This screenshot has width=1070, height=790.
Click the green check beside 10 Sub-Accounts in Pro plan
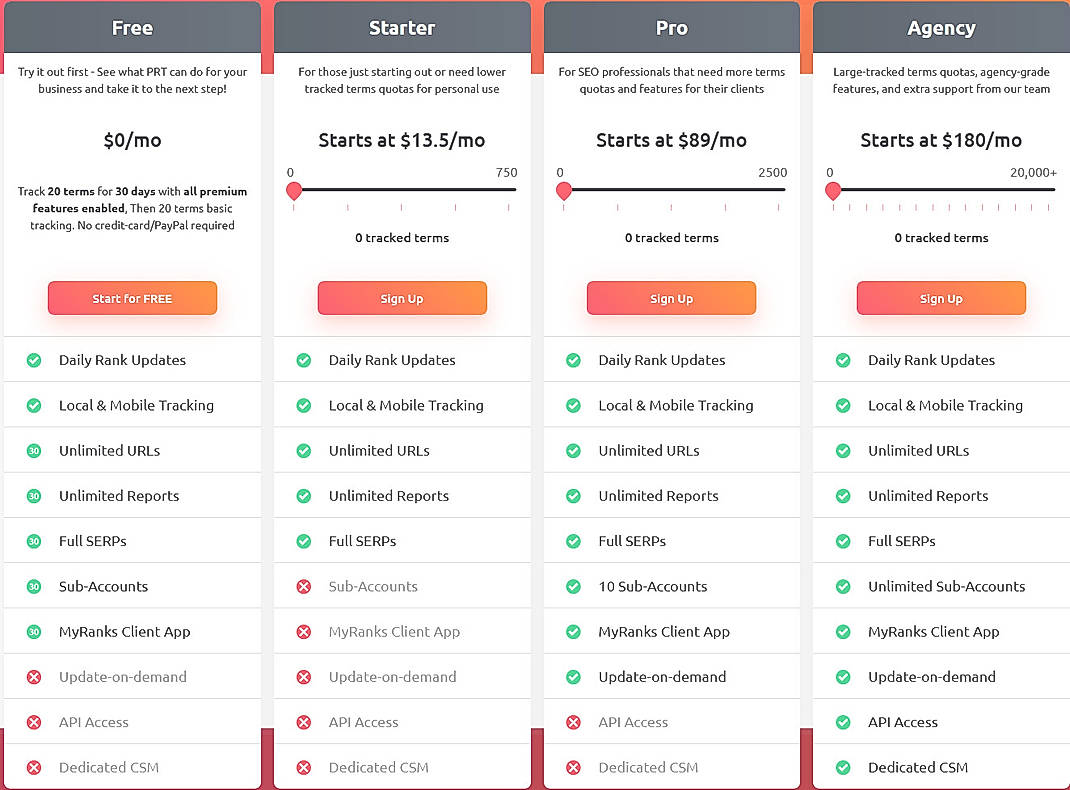click(573, 586)
